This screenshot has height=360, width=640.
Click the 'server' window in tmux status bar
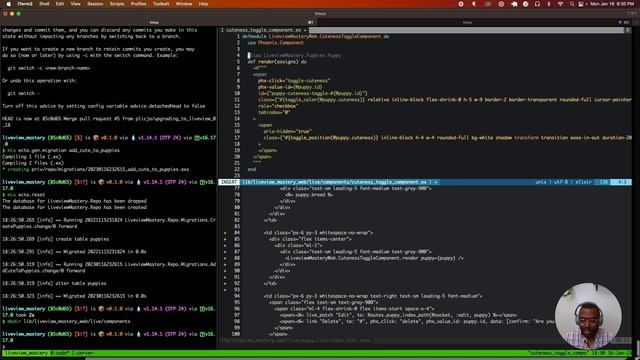(84, 353)
